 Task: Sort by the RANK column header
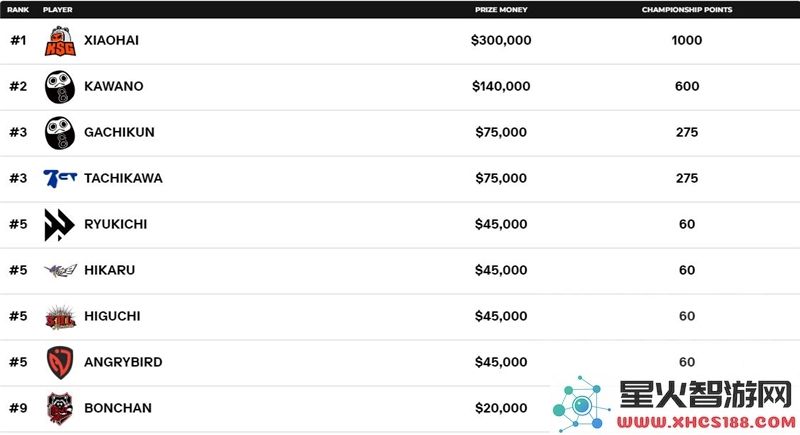click(18, 10)
